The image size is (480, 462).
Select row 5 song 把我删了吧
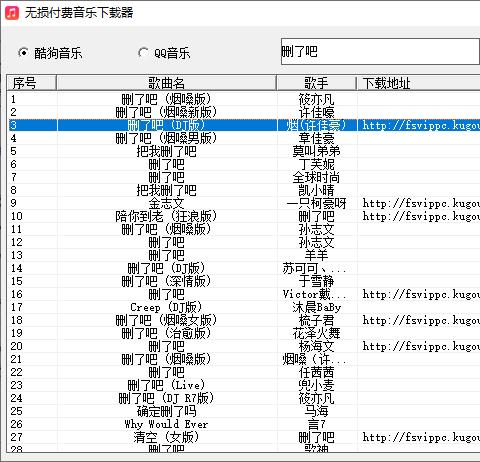pos(166,151)
